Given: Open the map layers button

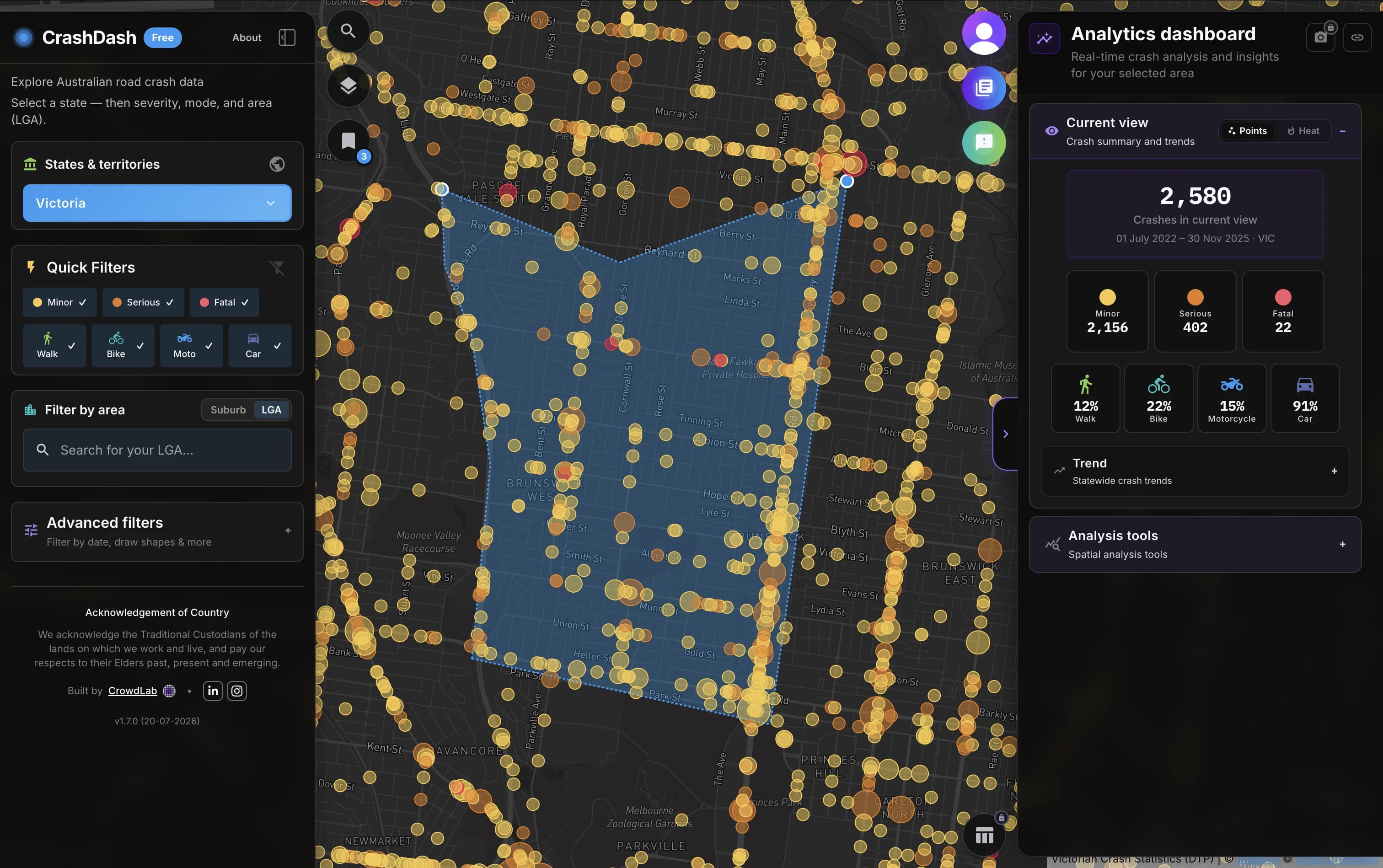Looking at the screenshot, I should click(348, 86).
